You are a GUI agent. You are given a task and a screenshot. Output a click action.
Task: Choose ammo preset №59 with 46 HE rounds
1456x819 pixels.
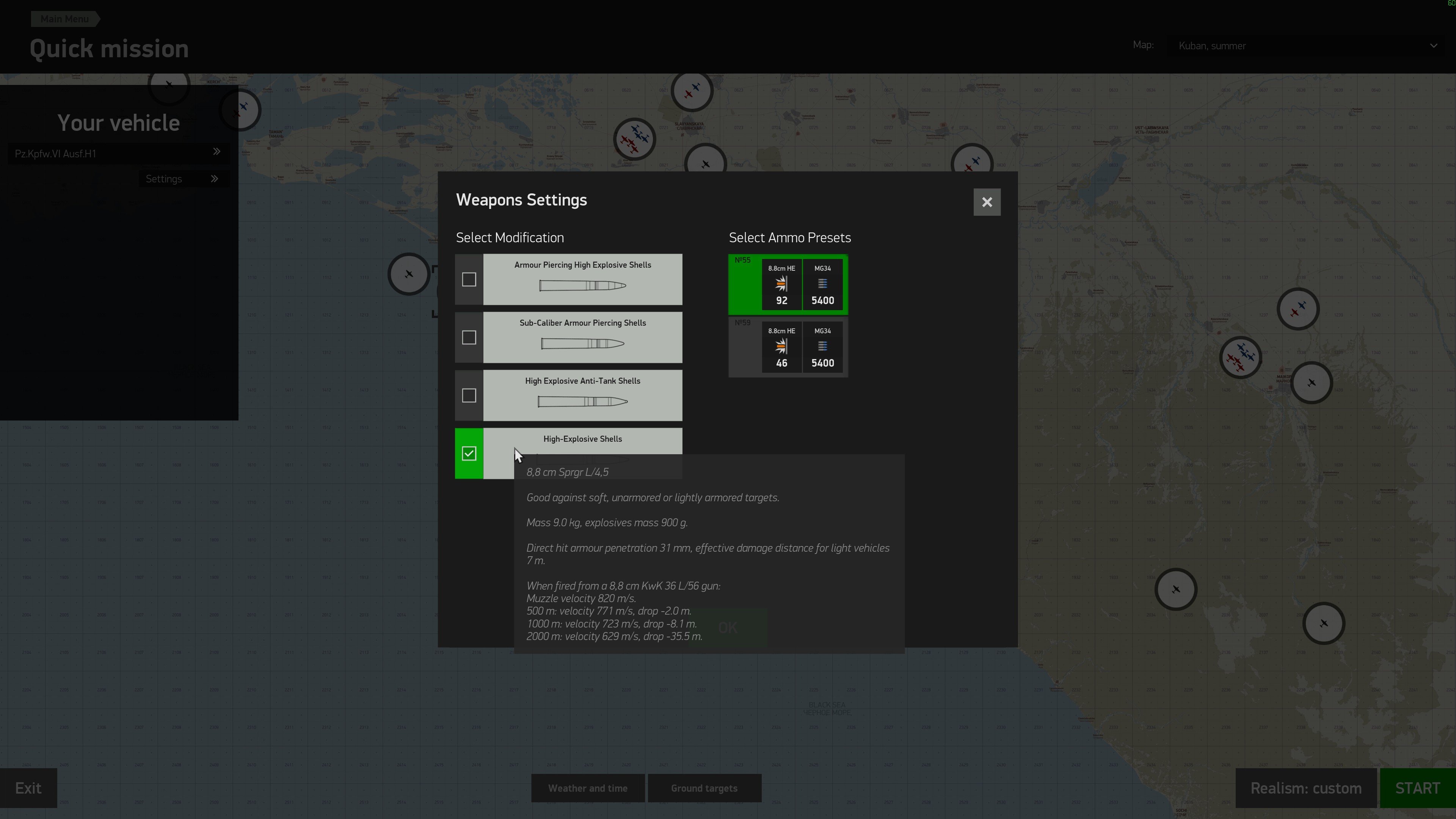[x=788, y=347]
